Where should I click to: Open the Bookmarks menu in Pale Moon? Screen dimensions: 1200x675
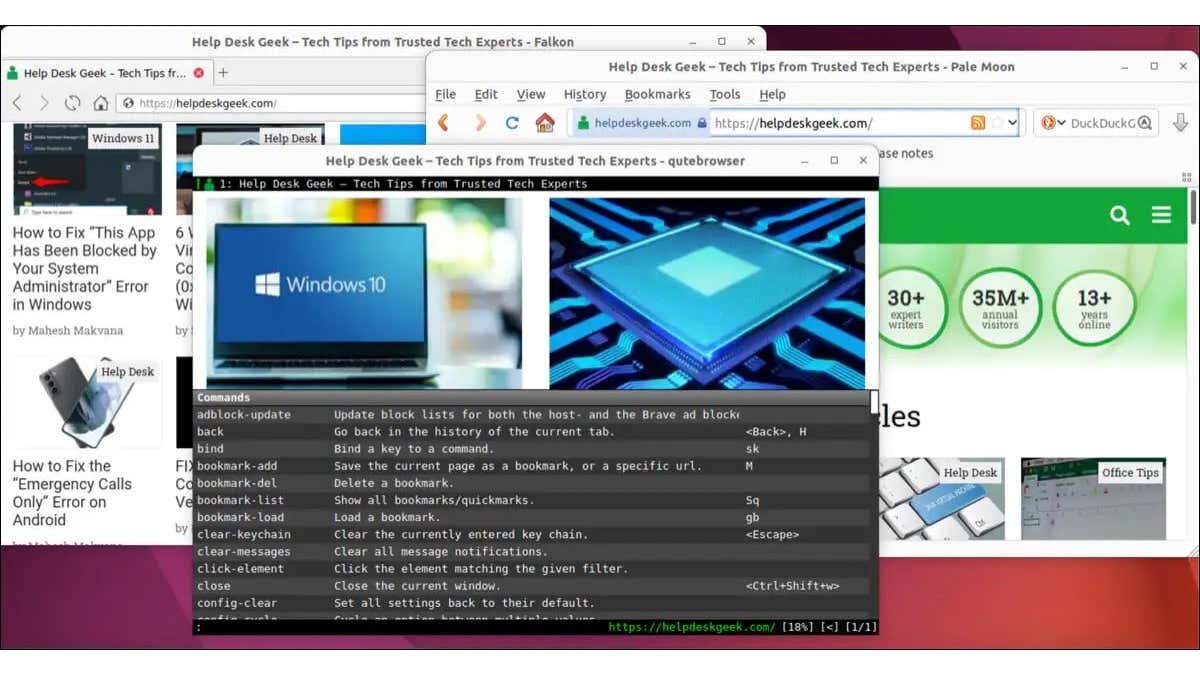click(x=657, y=94)
